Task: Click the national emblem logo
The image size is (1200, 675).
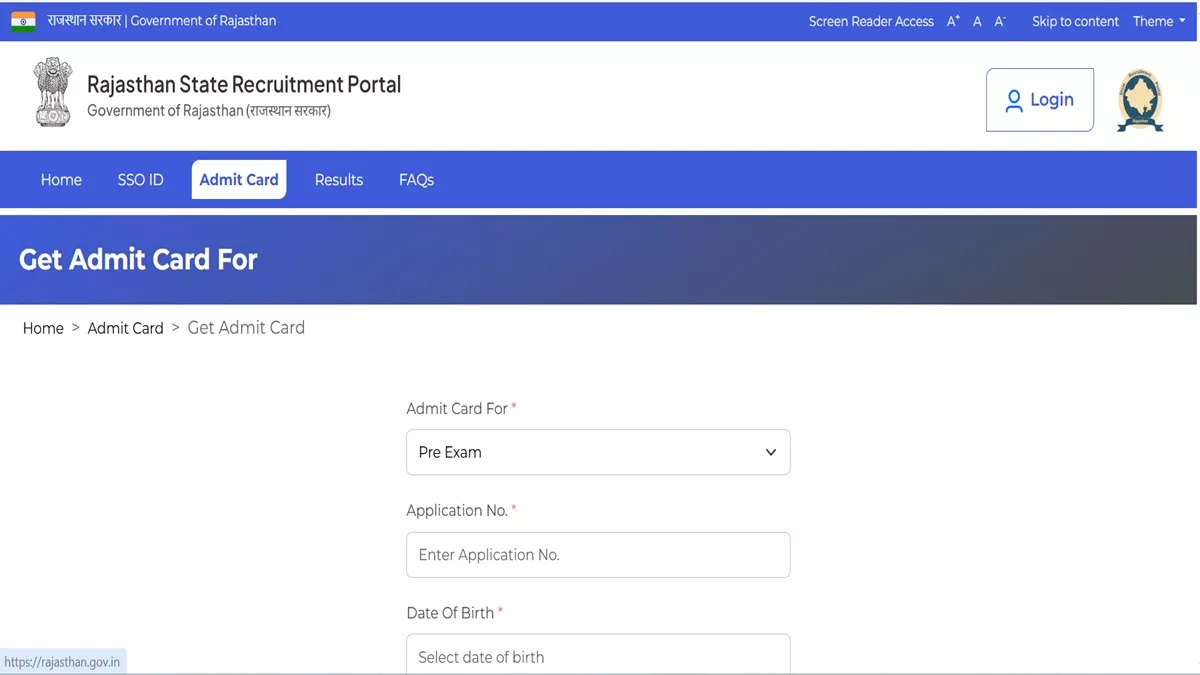Action: click(x=53, y=92)
